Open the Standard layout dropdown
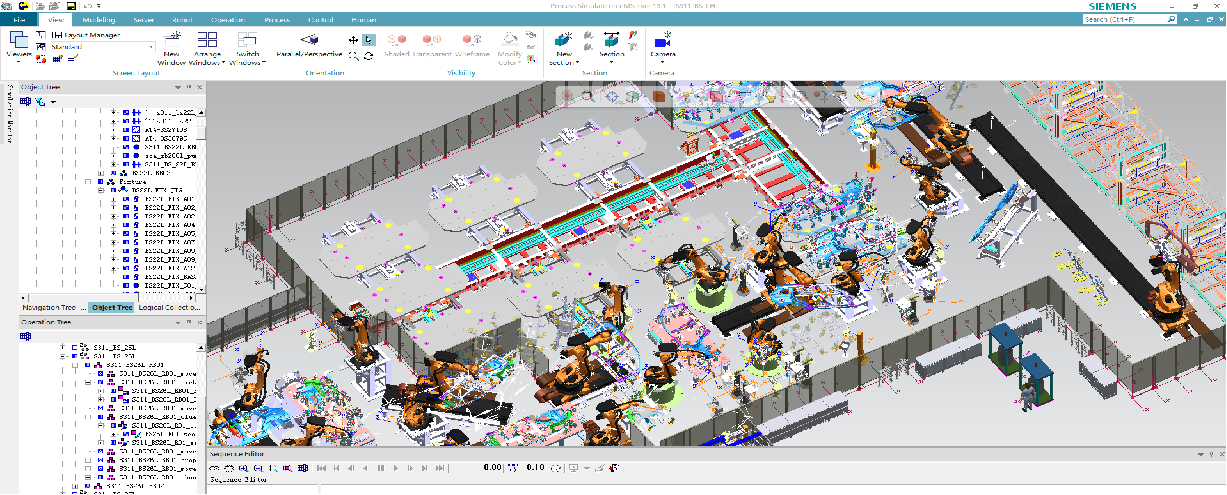This screenshot has height=495, width=1227. 152,47
